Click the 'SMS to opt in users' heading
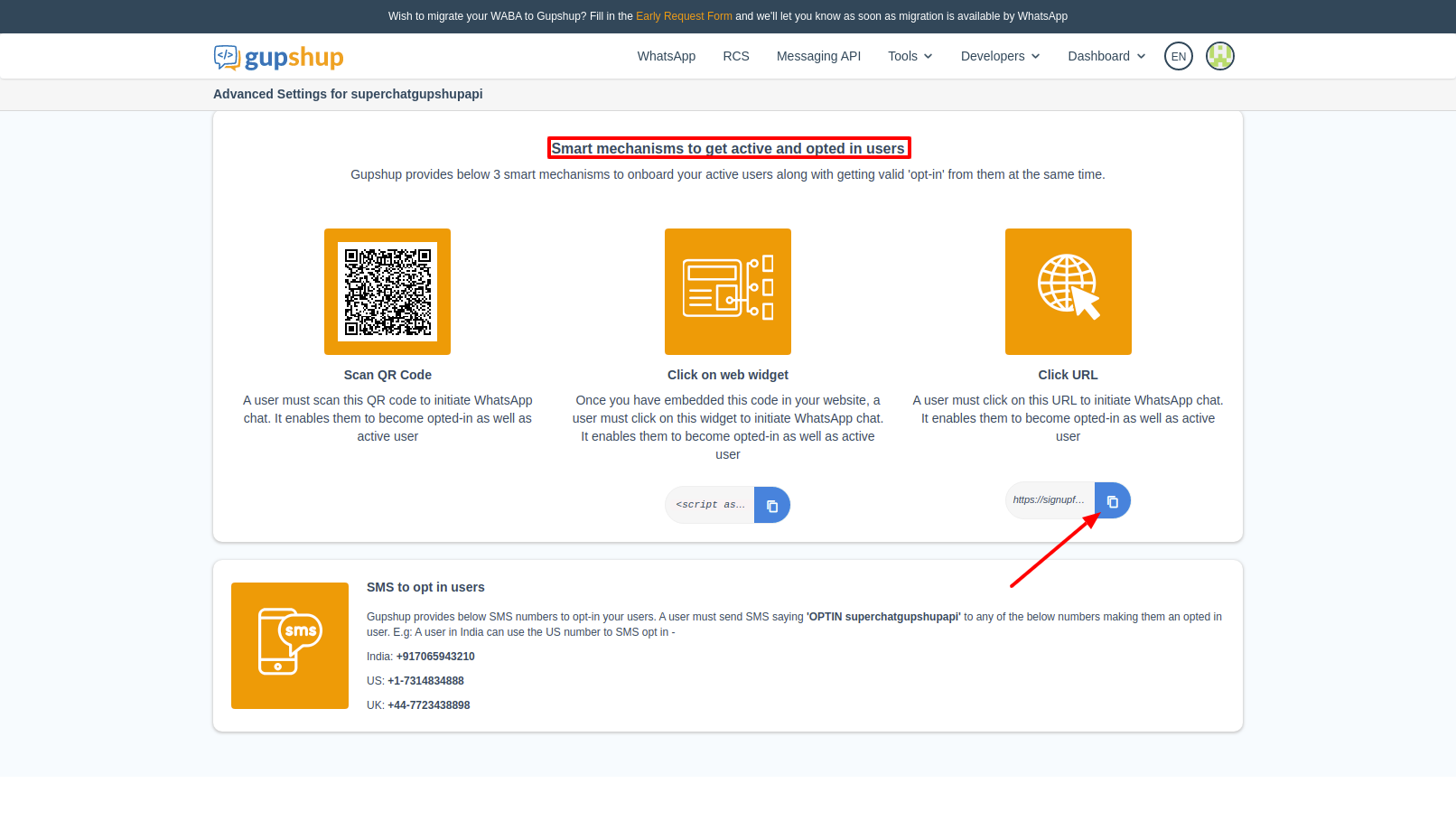This screenshot has width=1456, height=830. click(425, 587)
